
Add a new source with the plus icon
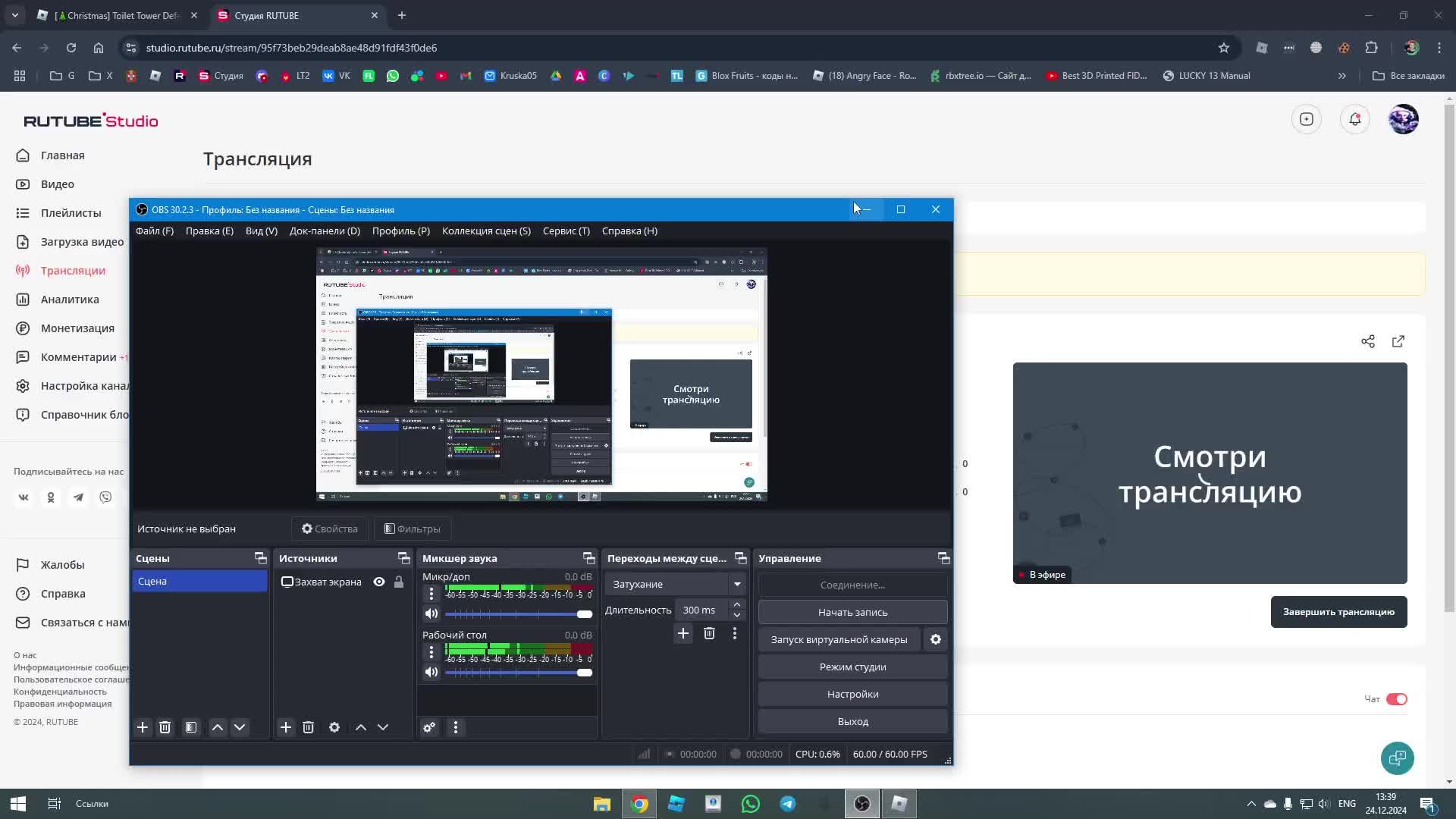pos(286,727)
